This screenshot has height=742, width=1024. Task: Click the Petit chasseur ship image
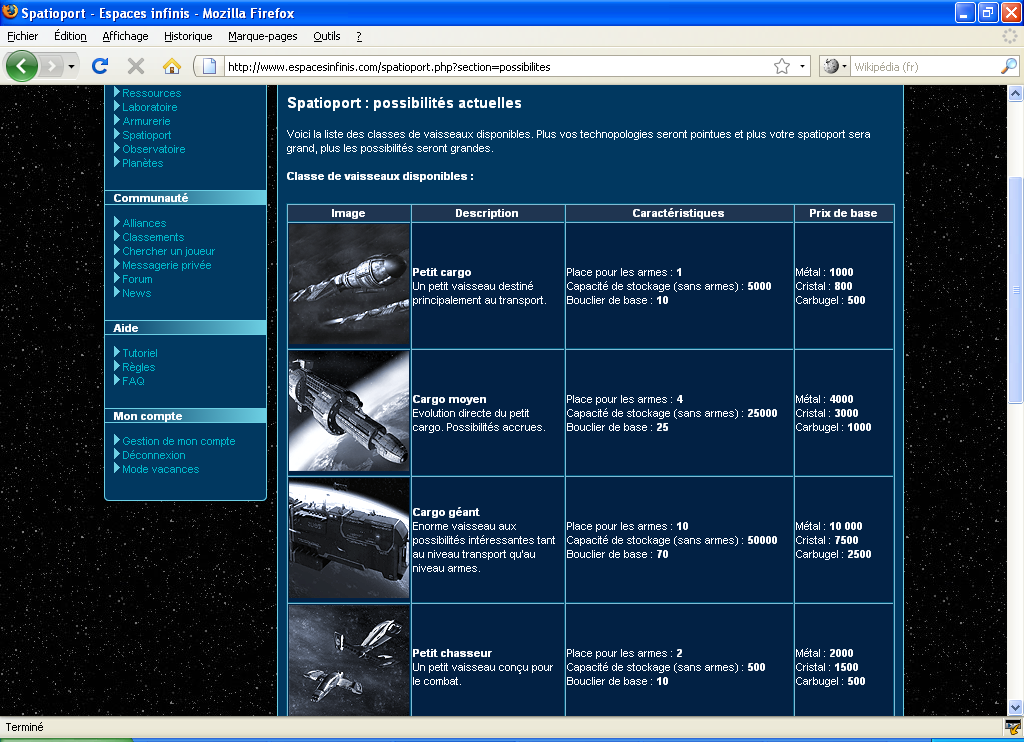pyautogui.click(x=349, y=660)
